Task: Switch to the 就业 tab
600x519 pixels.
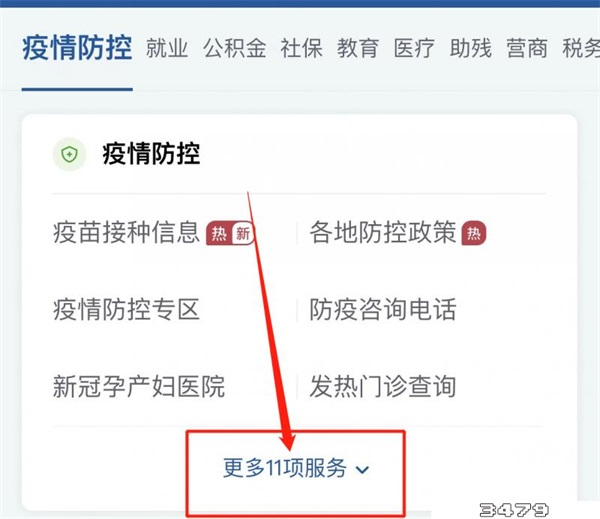Action: [x=167, y=48]
